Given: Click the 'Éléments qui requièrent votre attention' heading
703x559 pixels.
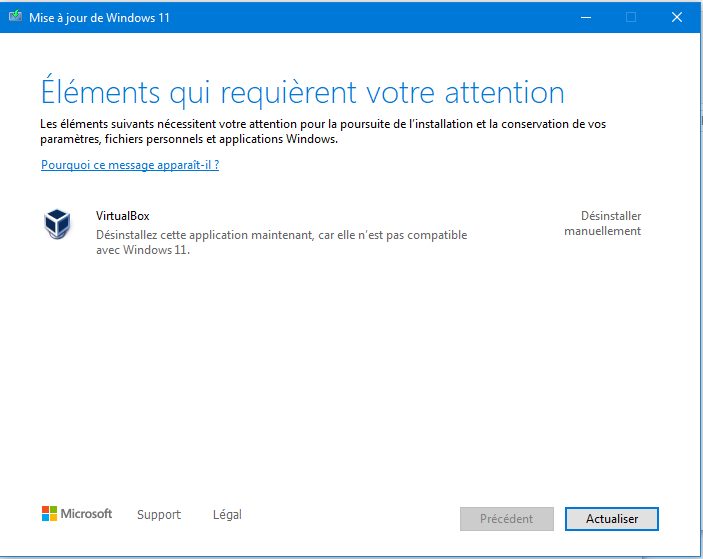Looking at the screenshot, I should point(302,92).
